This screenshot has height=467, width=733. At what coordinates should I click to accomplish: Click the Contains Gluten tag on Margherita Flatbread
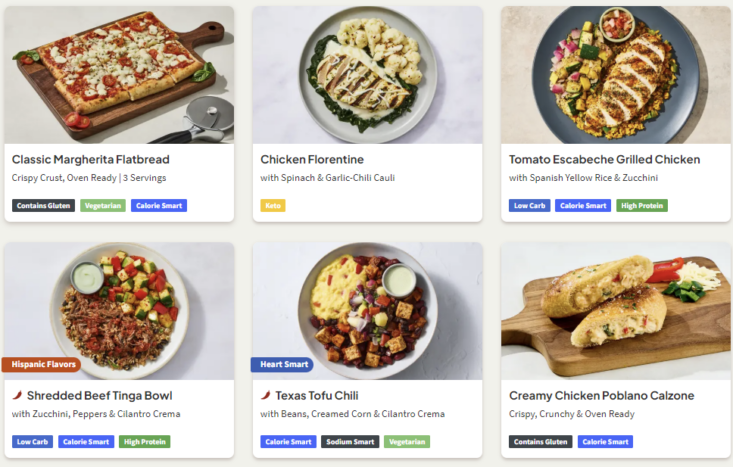tap(43, 206)
